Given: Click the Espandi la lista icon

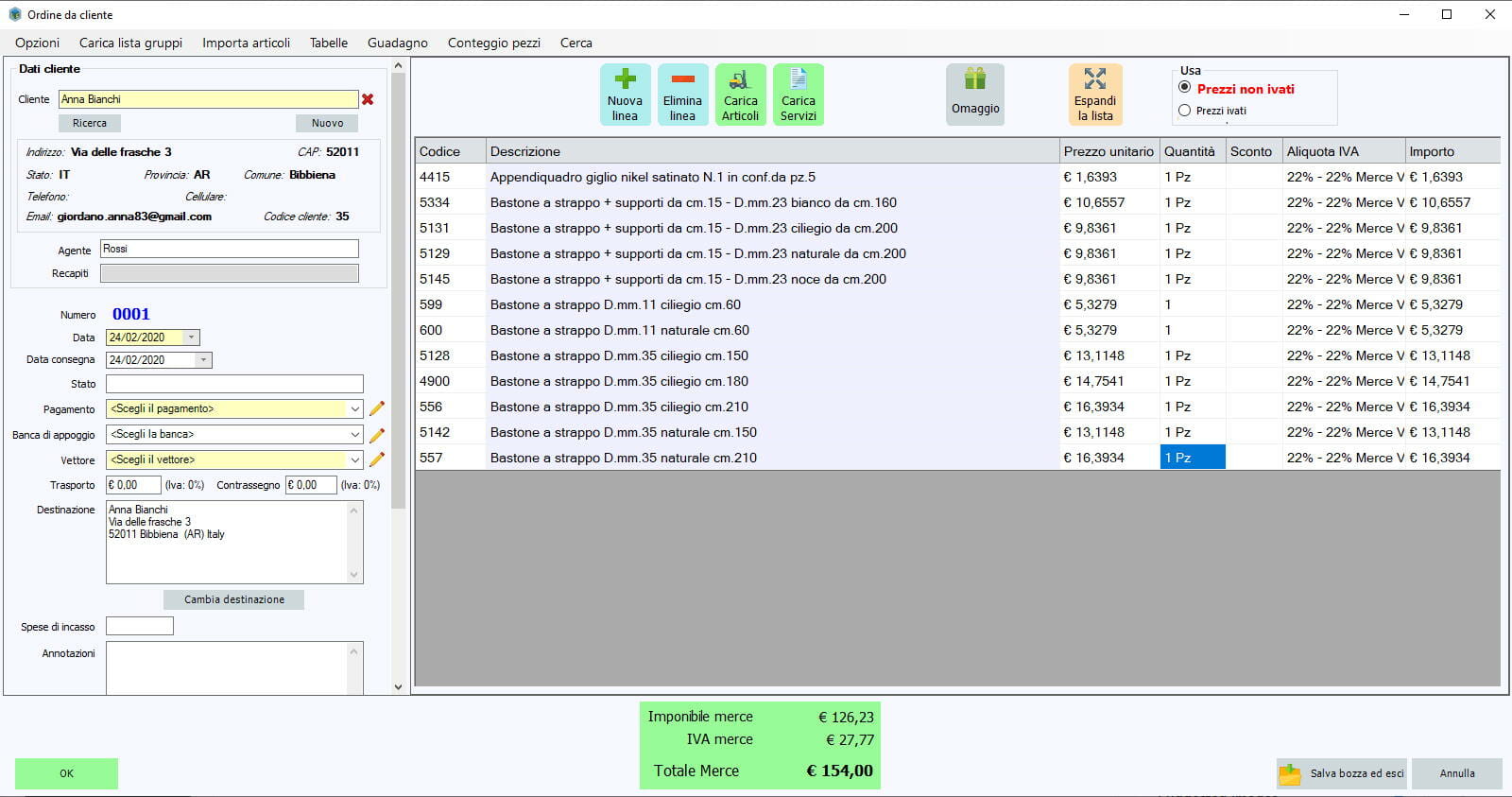Looking at the screenshot, I should 1095,78.
